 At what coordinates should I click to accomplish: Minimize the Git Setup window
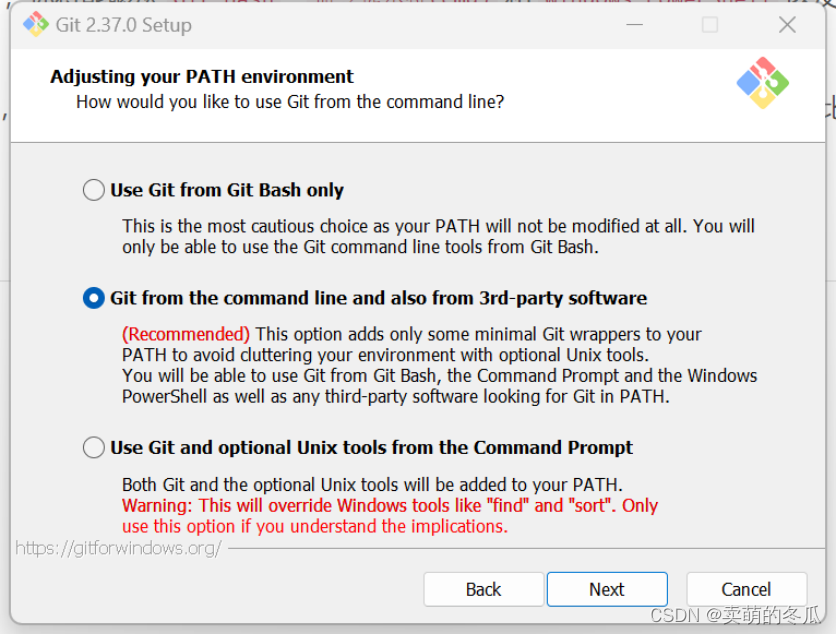point(634,25)
